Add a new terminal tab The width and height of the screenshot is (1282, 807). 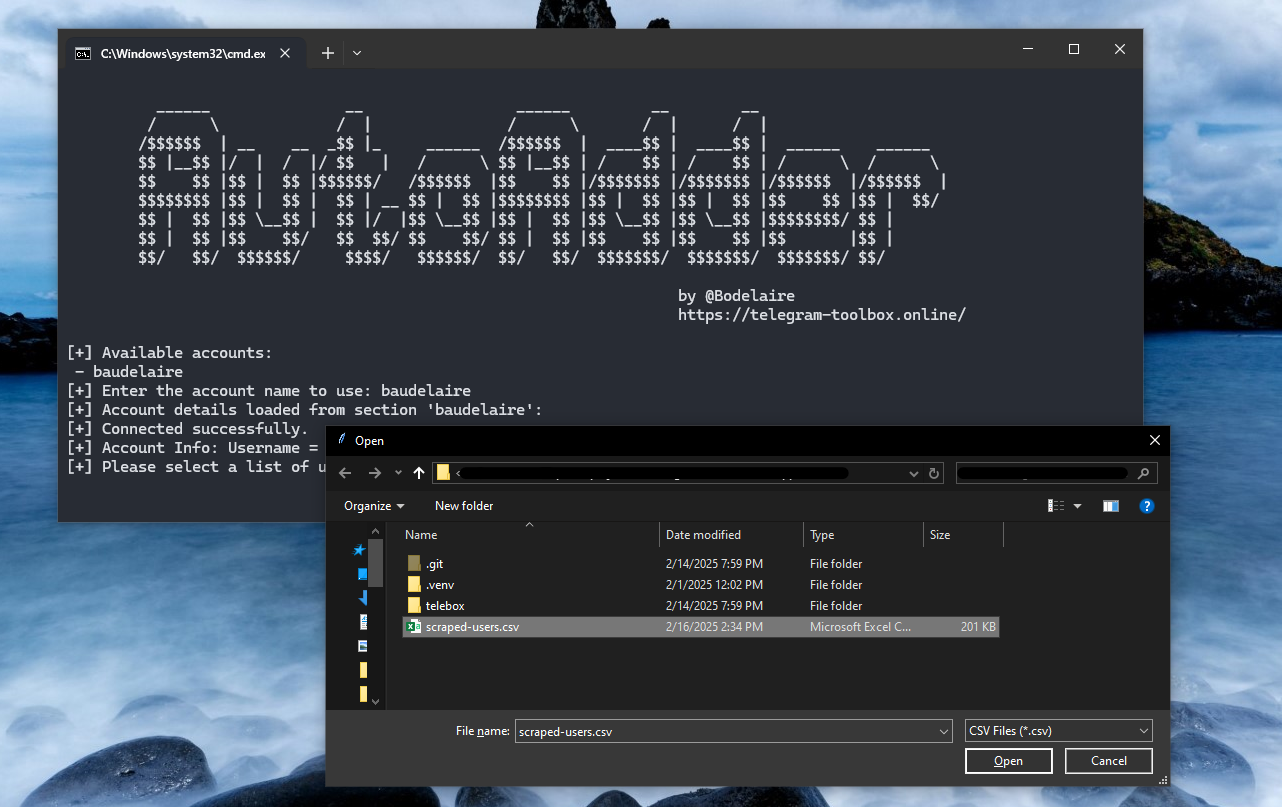pyautogui.click(x=328, y=53)
